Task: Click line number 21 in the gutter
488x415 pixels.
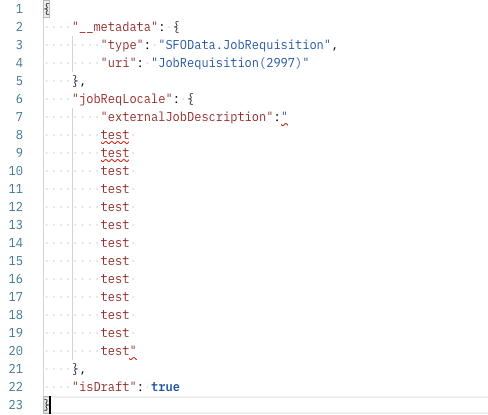Action: (16, 369)
